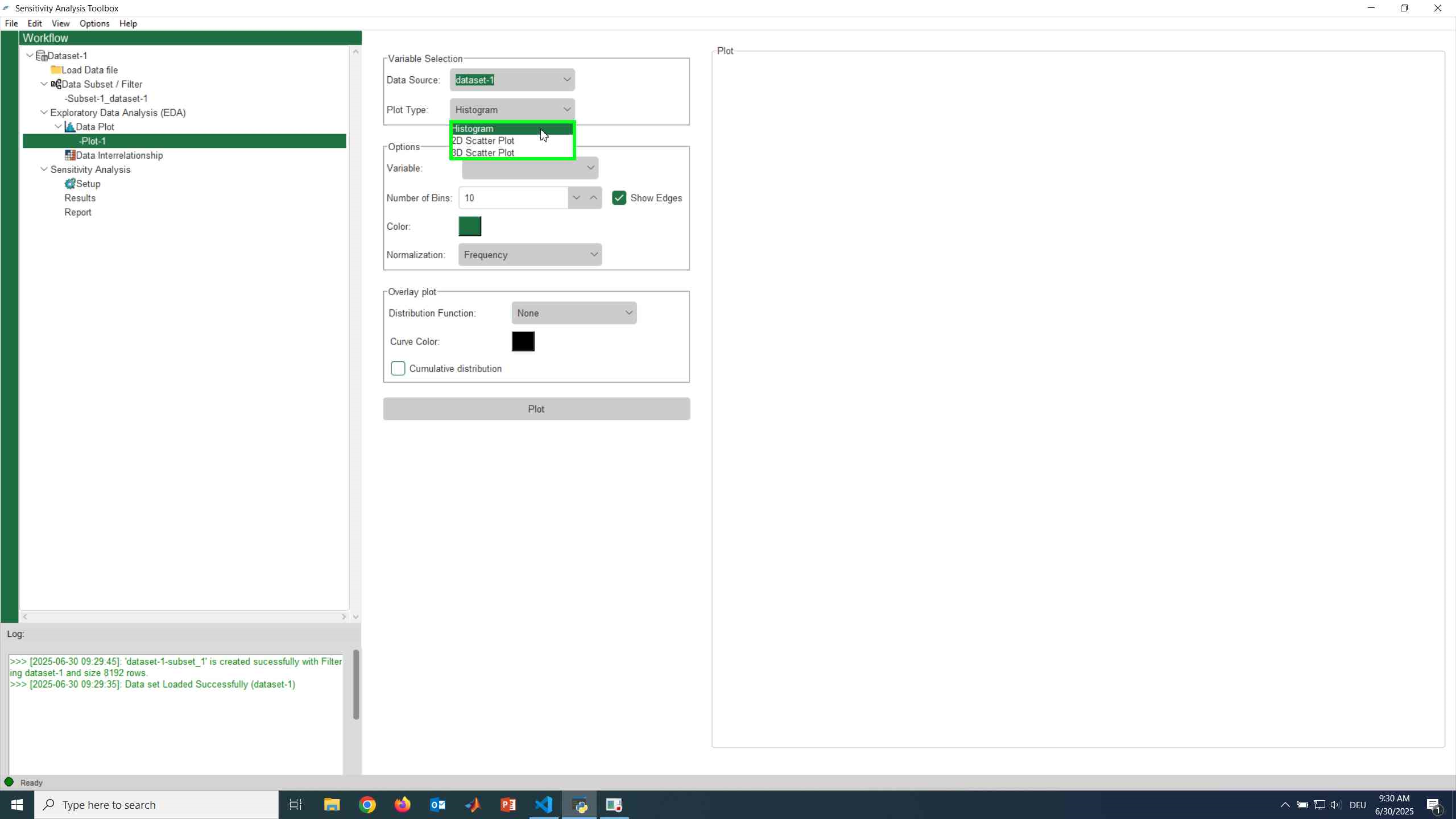This screenshot has height=819, width=1456.
Task: Click the Log panel vertical scrollbar
Action: (356, 684)
